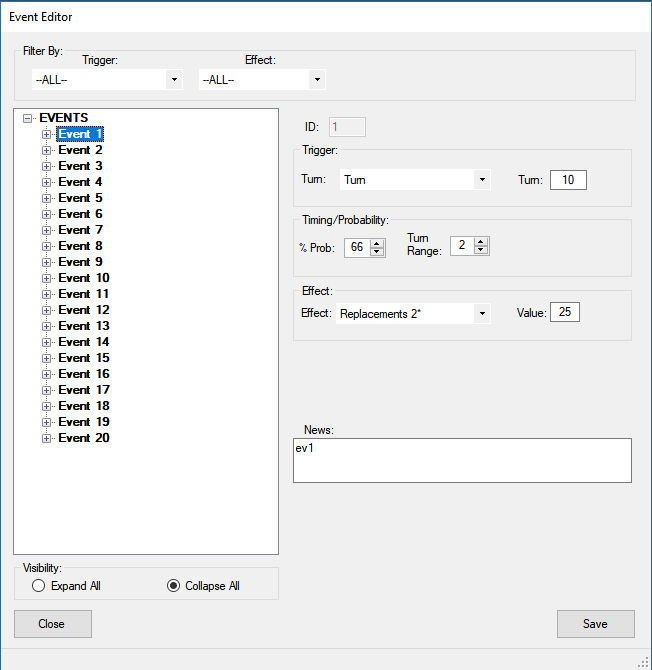Increase the Turn Range value

481,241
